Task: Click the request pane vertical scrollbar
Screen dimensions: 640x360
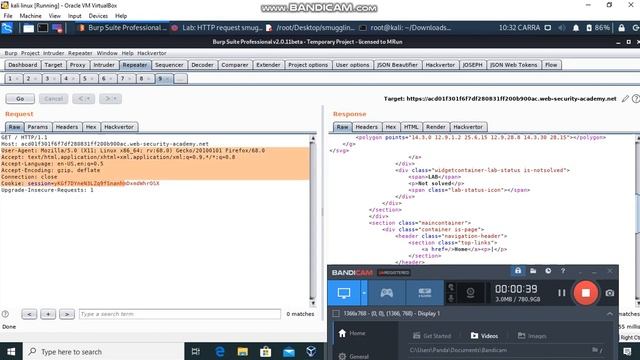Action: (313, 220)
